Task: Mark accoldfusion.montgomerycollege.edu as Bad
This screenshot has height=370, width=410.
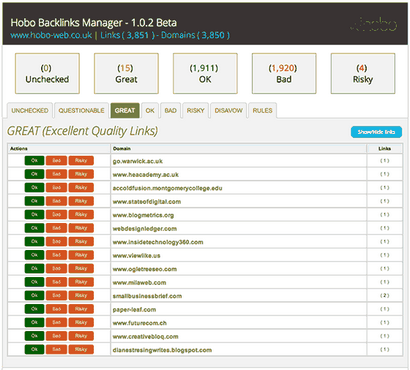Action: (56, 188)
